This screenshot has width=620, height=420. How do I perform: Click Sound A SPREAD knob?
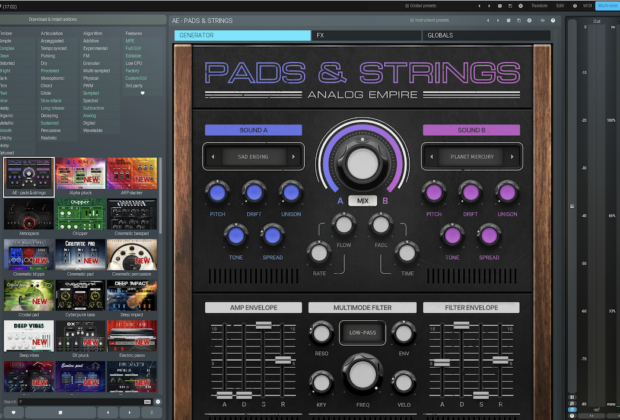click(x=272, y=236)
